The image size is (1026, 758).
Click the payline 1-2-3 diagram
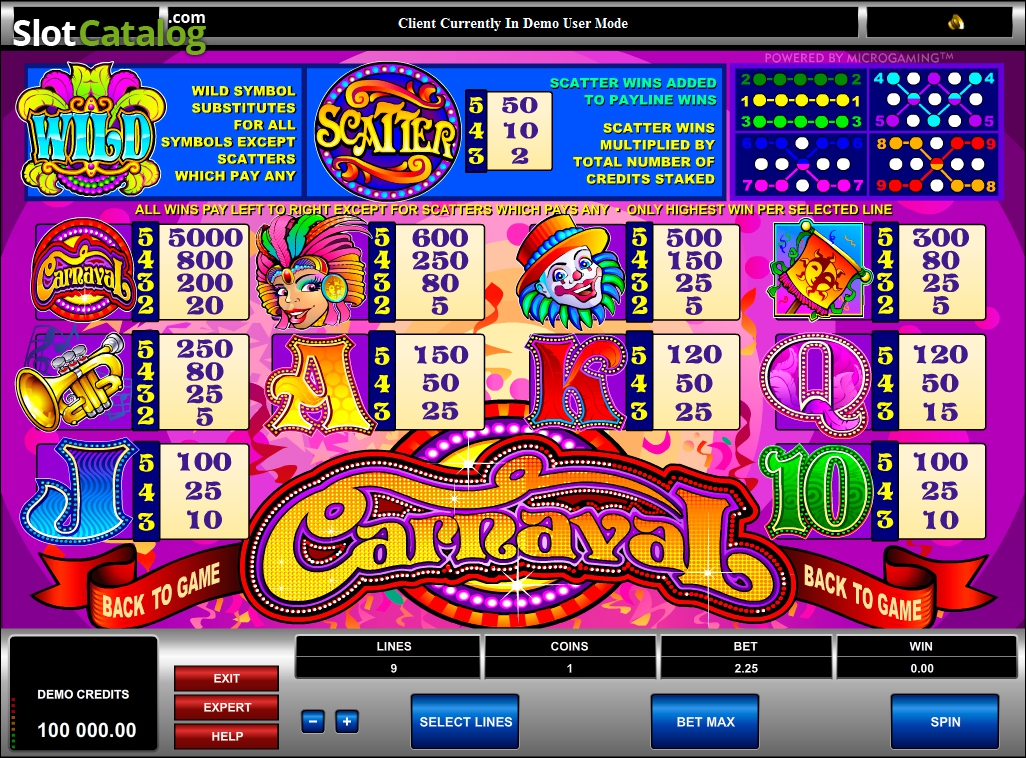click(801, 100)
